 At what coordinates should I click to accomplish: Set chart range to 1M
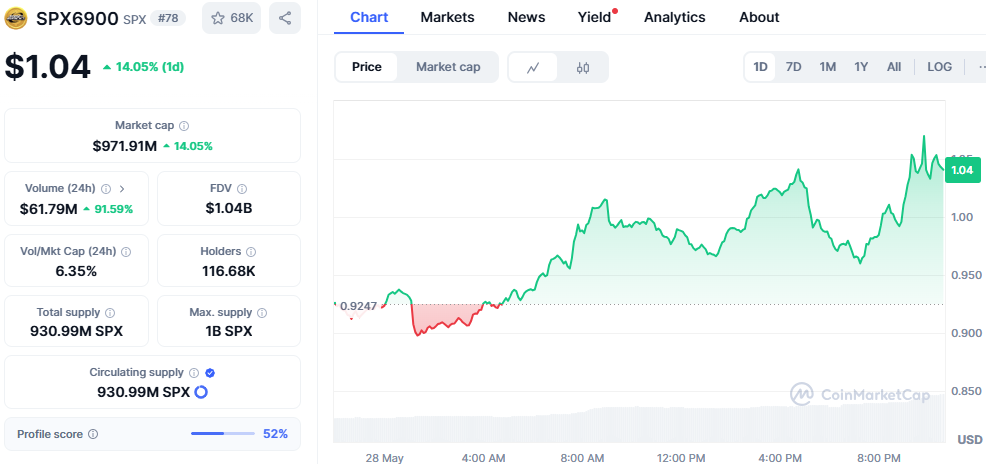828,67
